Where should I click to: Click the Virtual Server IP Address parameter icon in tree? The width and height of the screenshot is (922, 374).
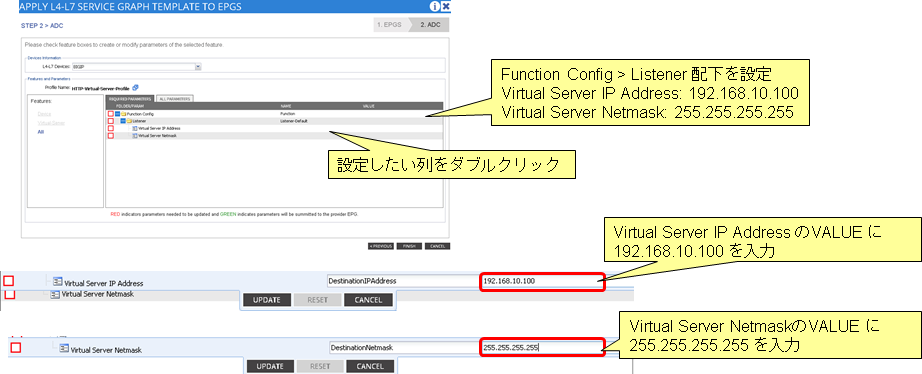(135, 128)
